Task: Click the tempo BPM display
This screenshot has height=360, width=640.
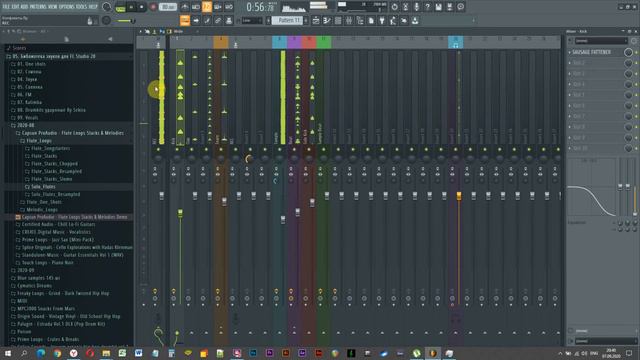Action: pyautogui.click(x=168, y=7)
